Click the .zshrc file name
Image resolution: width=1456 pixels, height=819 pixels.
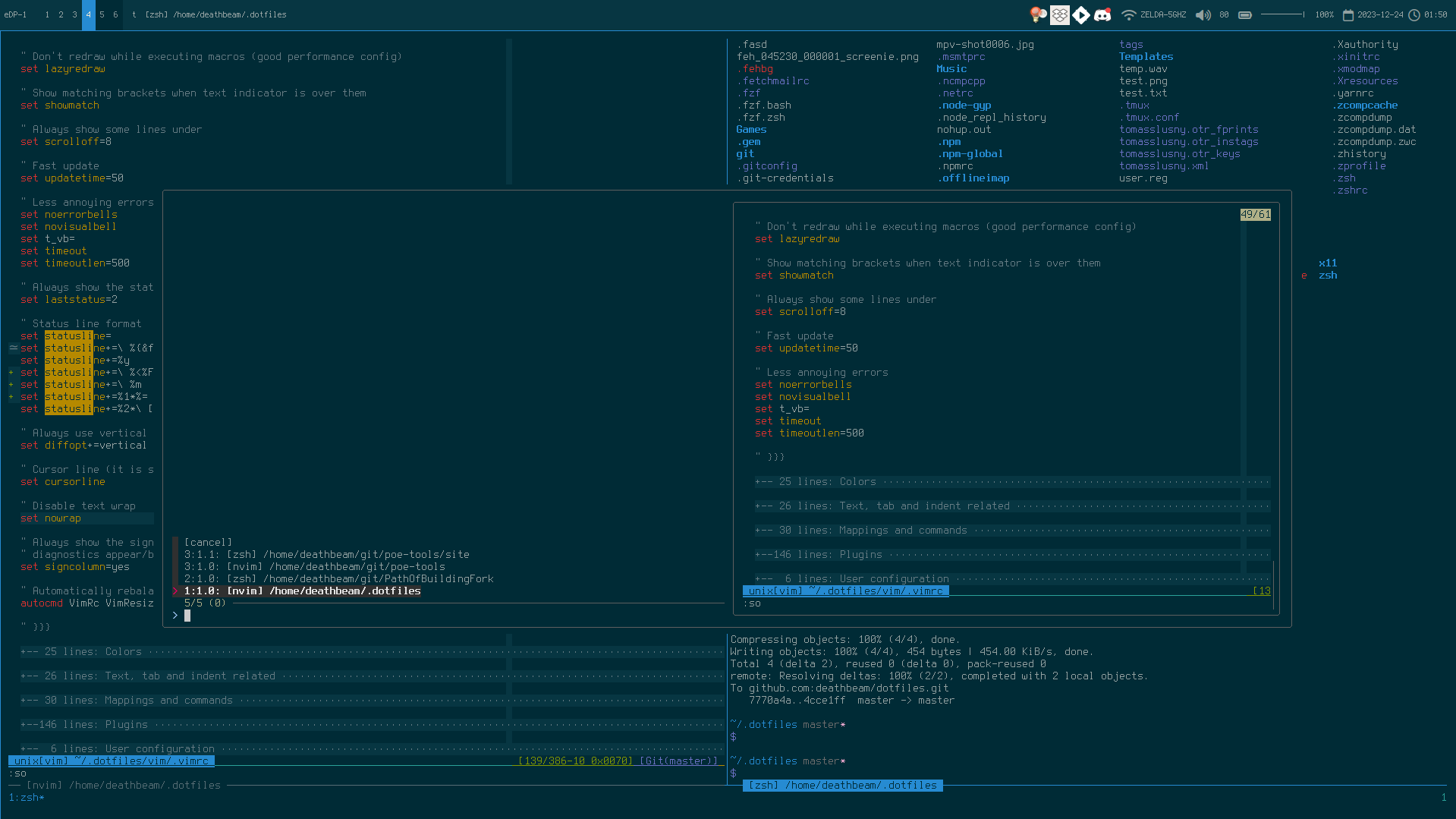pos(1349,190)
